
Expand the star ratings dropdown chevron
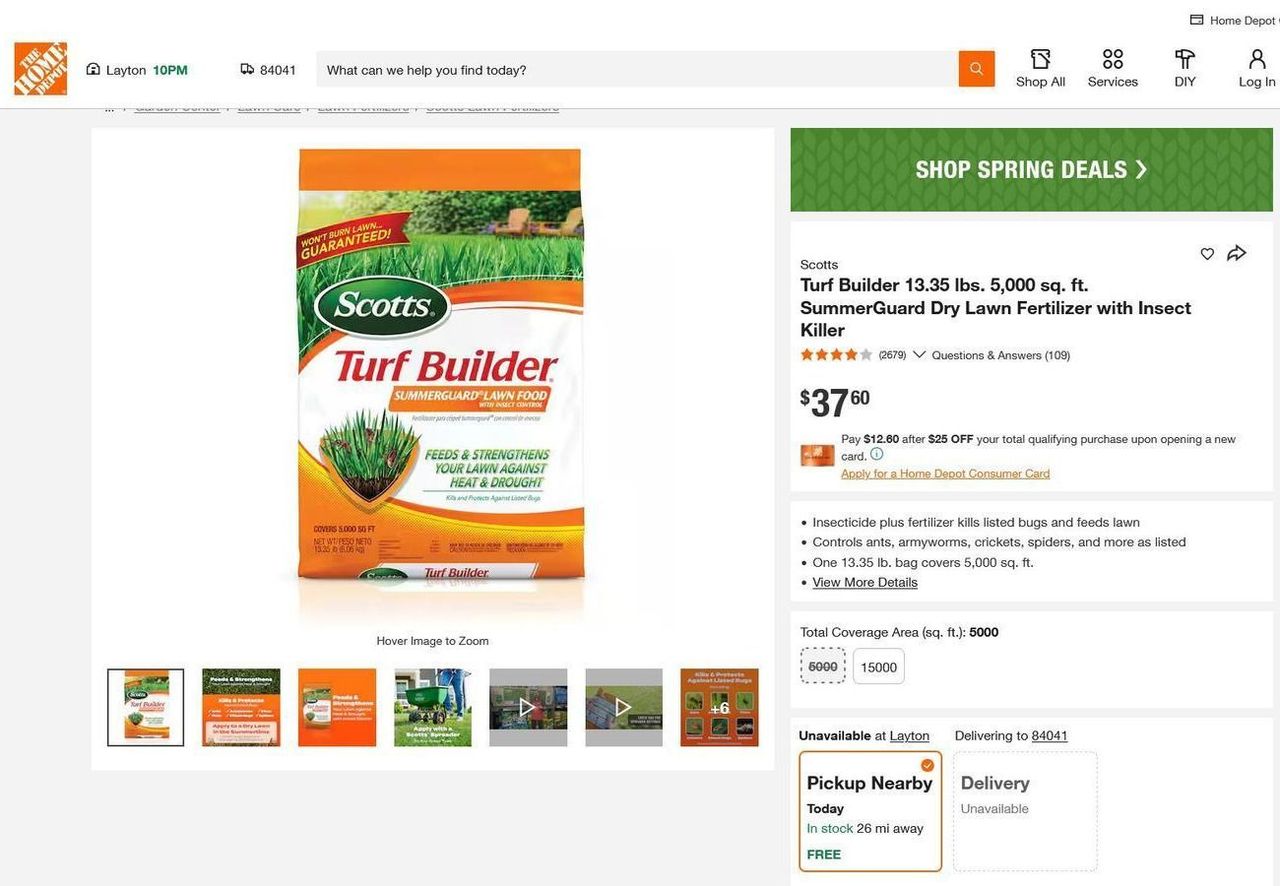(919, 355)
